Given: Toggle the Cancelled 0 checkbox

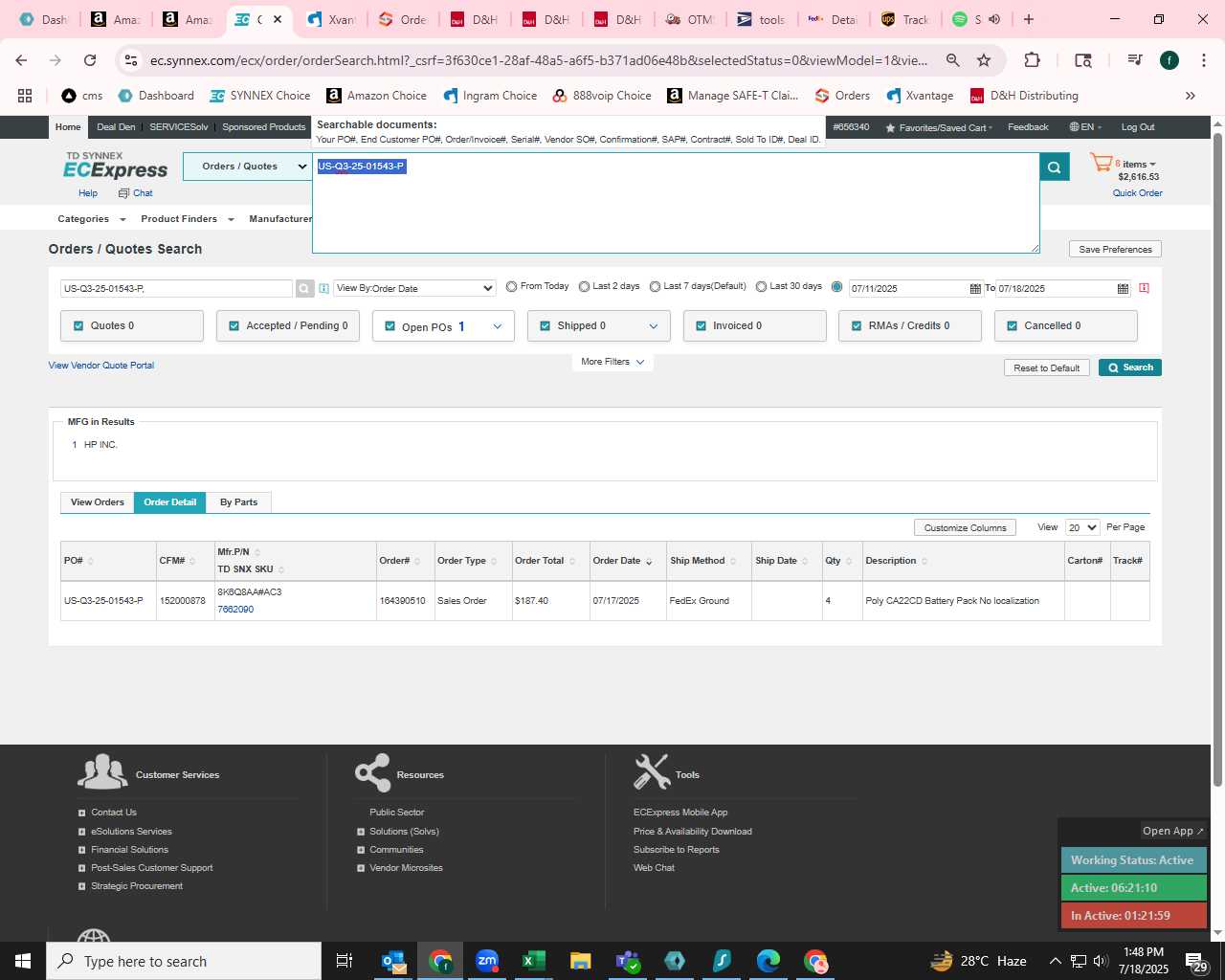Looking at the screenshot, I should [x=1012, y=326].
